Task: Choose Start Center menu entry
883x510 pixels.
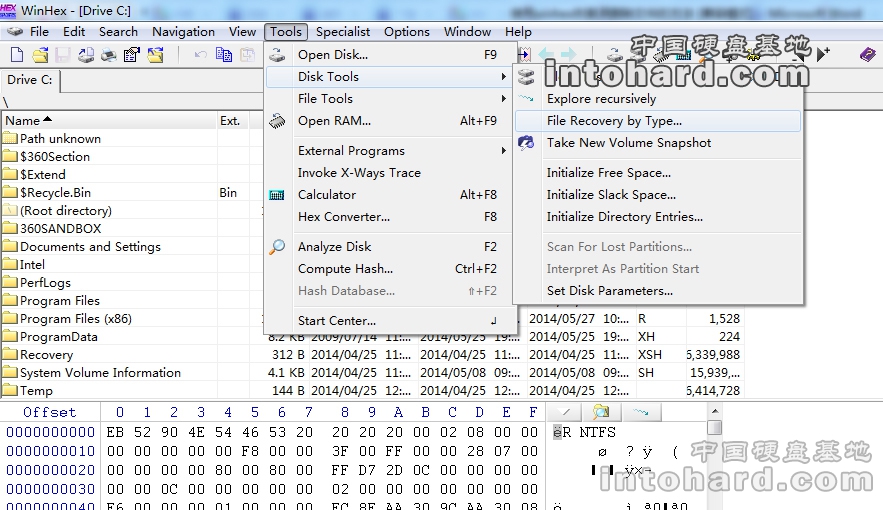Action: pyautogui.click(x=389, y=320)
